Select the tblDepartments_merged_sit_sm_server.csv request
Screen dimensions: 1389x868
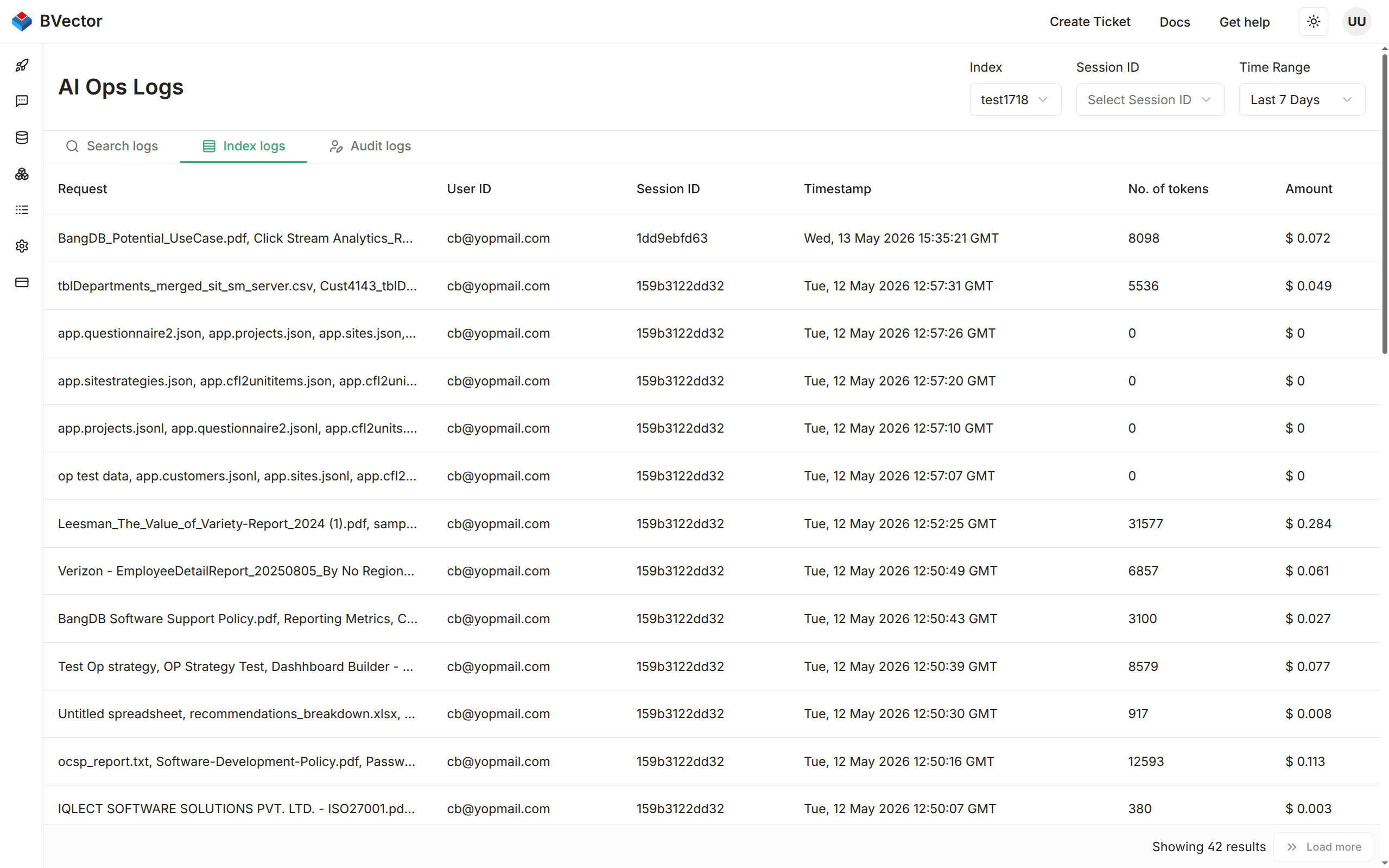pyautogui.click(x=712, y=286)
